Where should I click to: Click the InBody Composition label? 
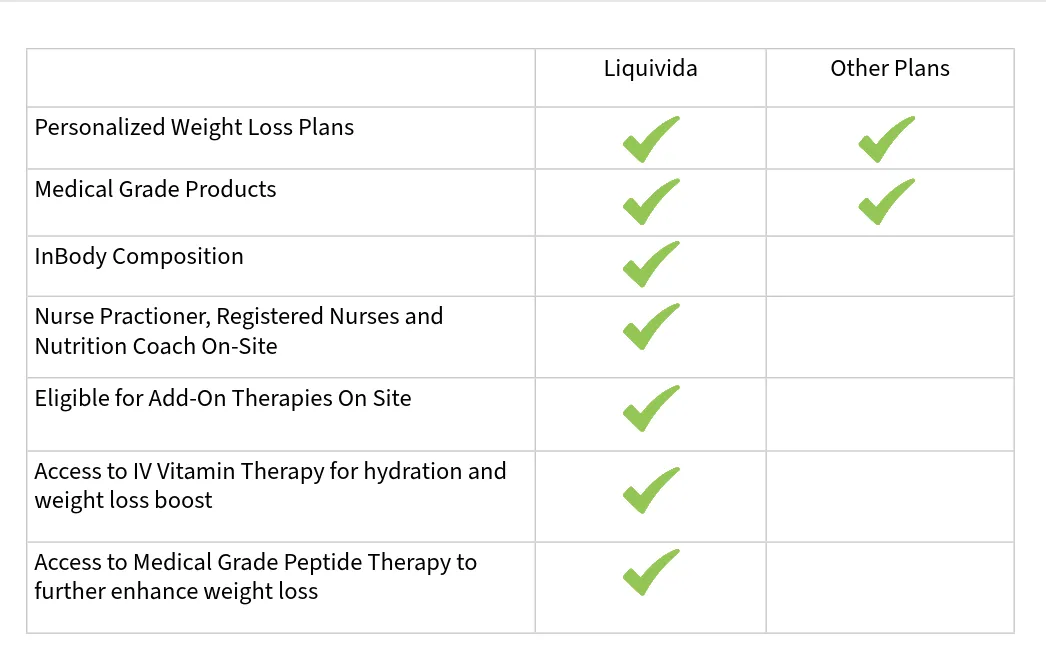[x=139, y=257]
